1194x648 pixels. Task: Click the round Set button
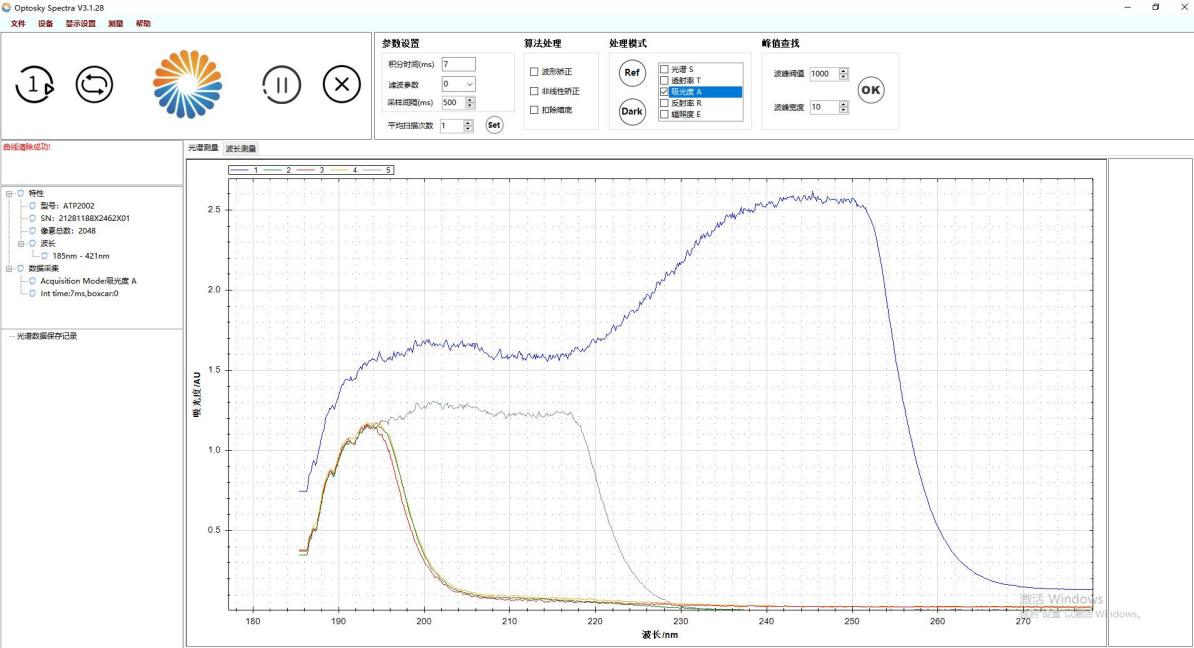tap(494, 125)
